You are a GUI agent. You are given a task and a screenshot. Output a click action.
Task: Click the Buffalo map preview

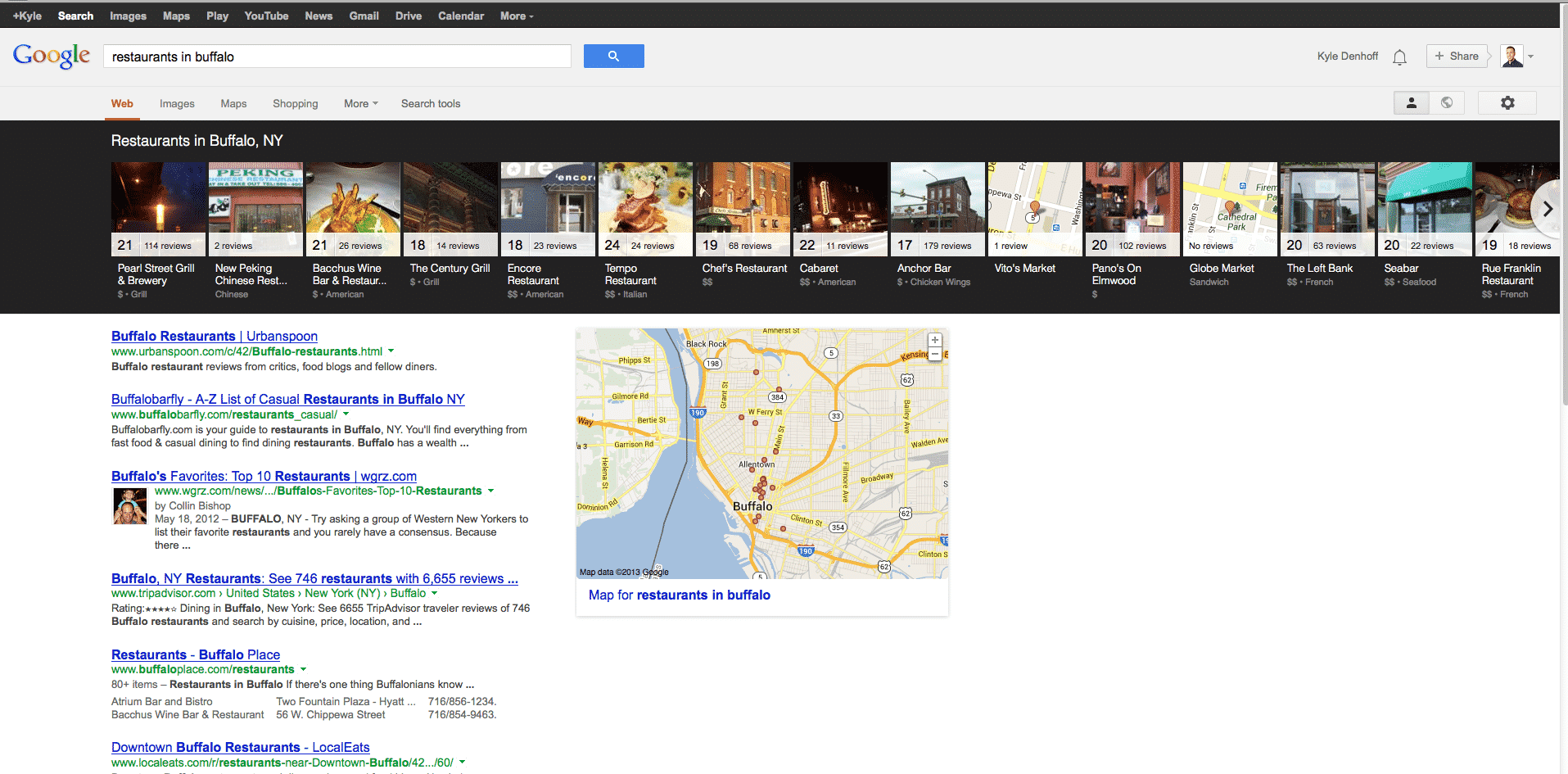(x=762, y=454)
